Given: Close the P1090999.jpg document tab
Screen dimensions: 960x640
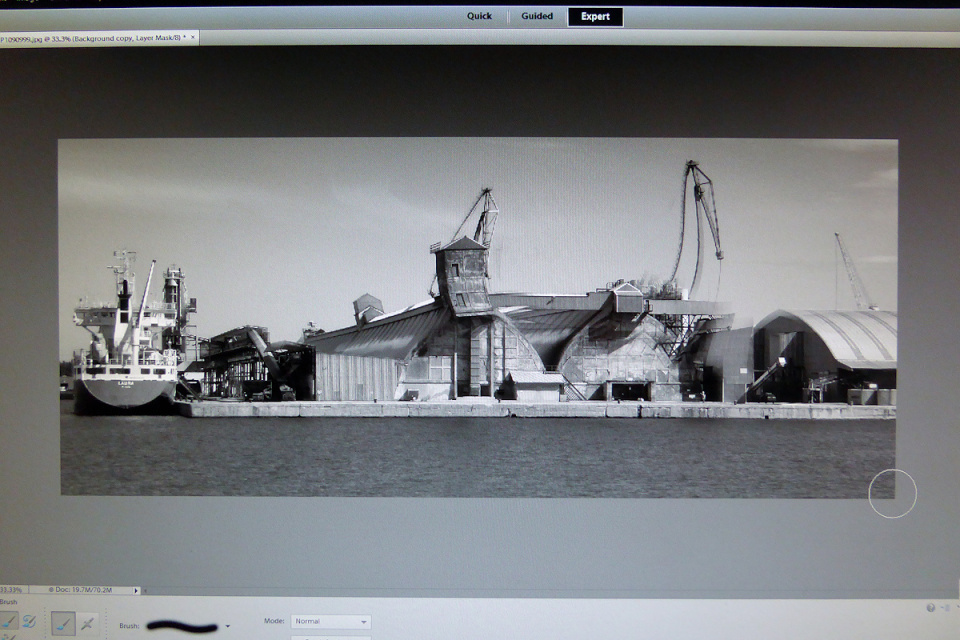Looking at the screenshot, I should [x=193, y=37].
